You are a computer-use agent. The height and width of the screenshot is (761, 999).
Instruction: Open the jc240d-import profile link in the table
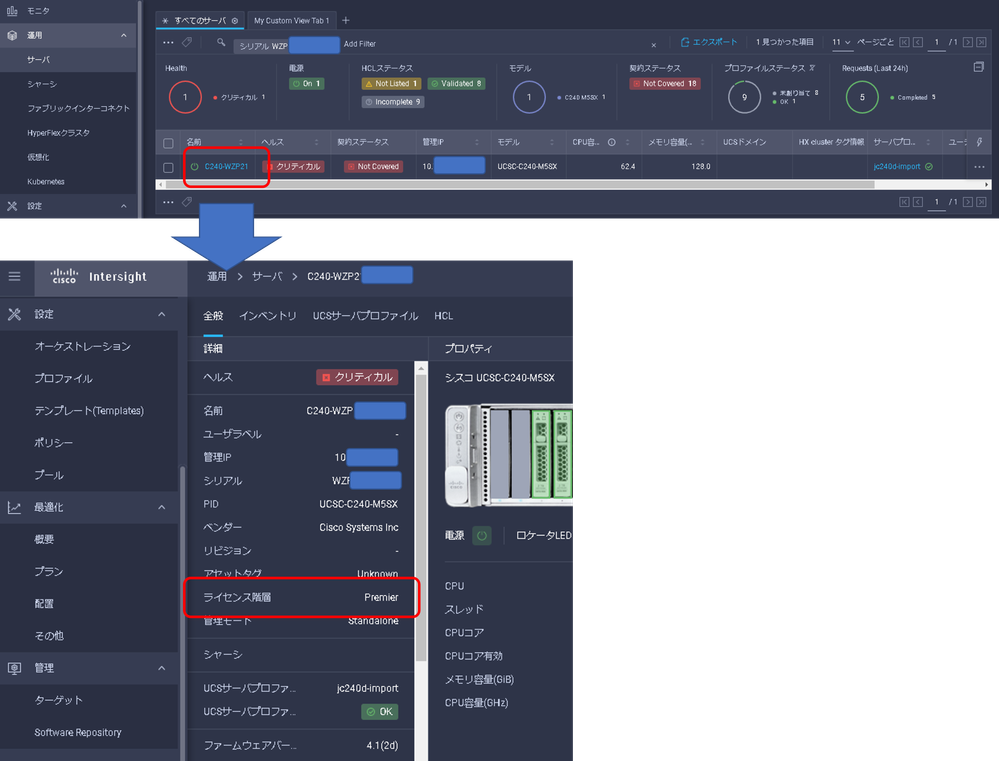(896, 166)
